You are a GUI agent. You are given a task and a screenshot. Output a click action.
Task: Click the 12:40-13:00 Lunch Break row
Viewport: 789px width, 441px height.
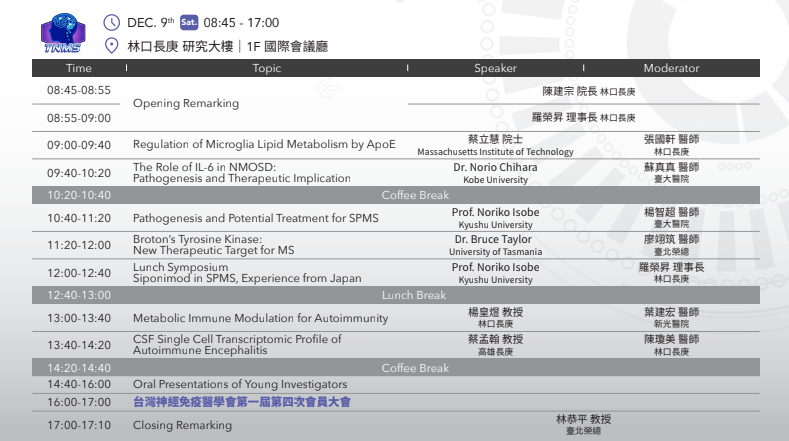pos(396,296)
